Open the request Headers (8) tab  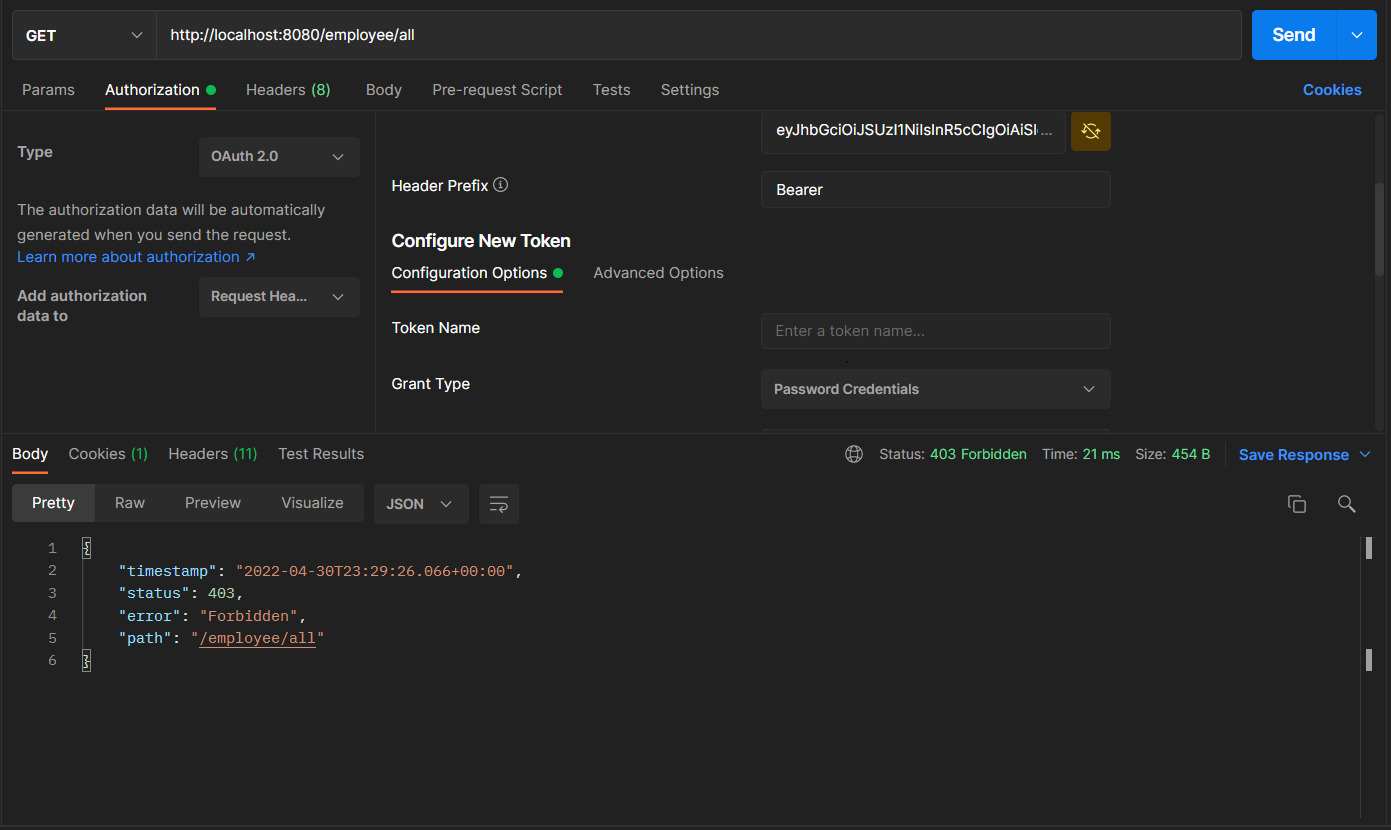pos(288,90)
